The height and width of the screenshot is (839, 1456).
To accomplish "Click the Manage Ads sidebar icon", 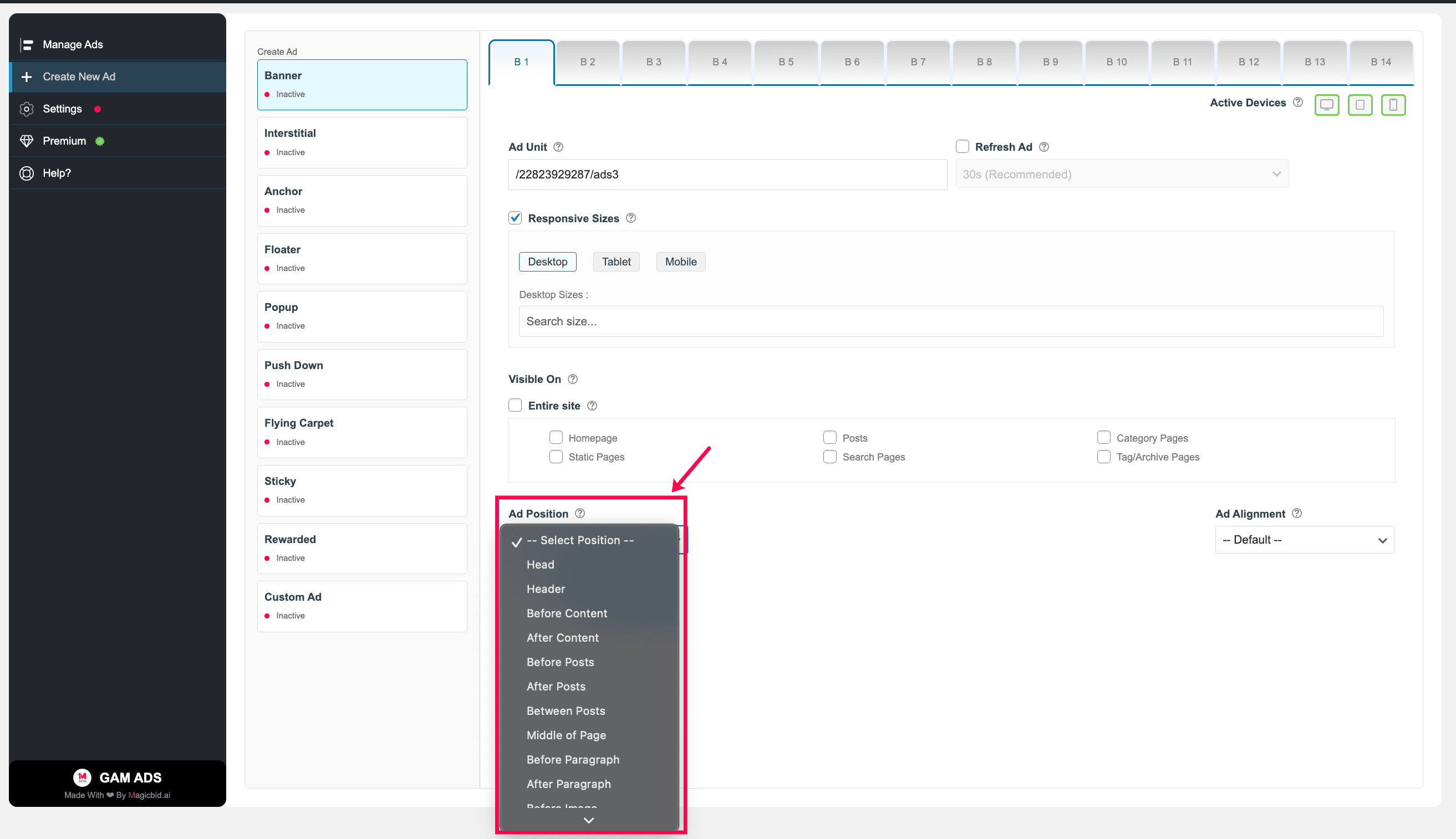I will click(27, 44).
